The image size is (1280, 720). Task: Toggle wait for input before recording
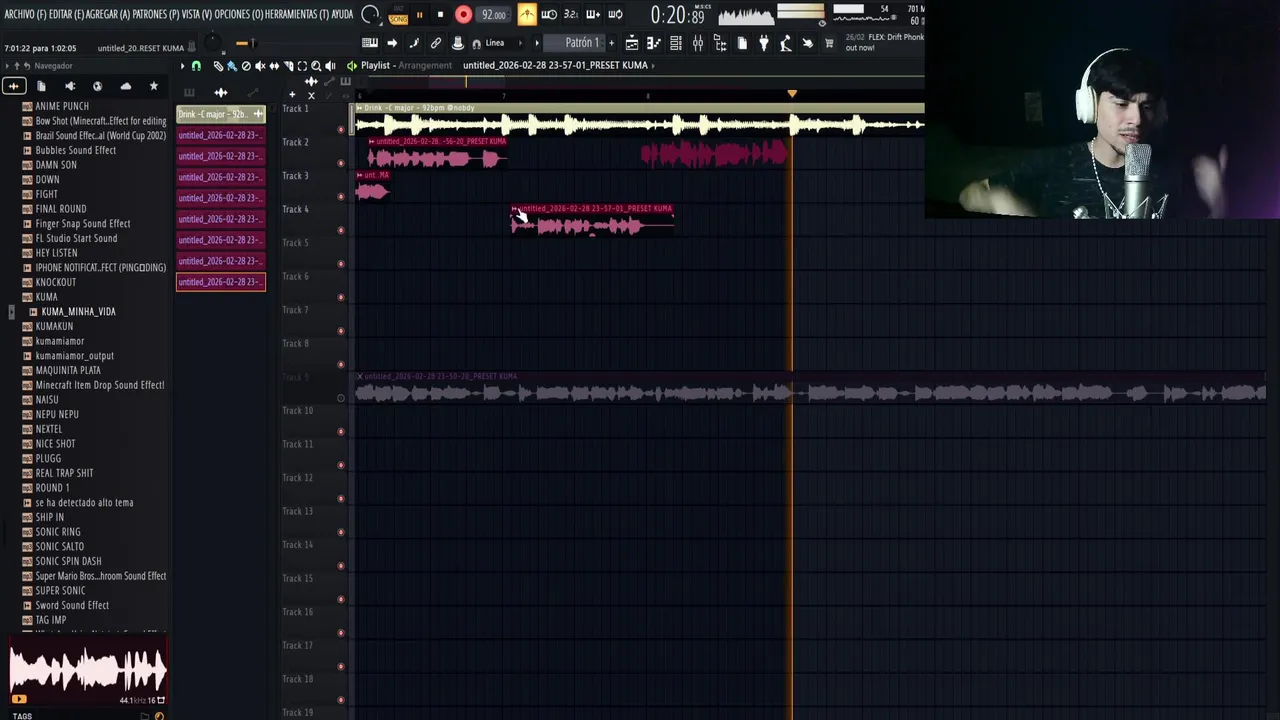click(x=549, y=14)
